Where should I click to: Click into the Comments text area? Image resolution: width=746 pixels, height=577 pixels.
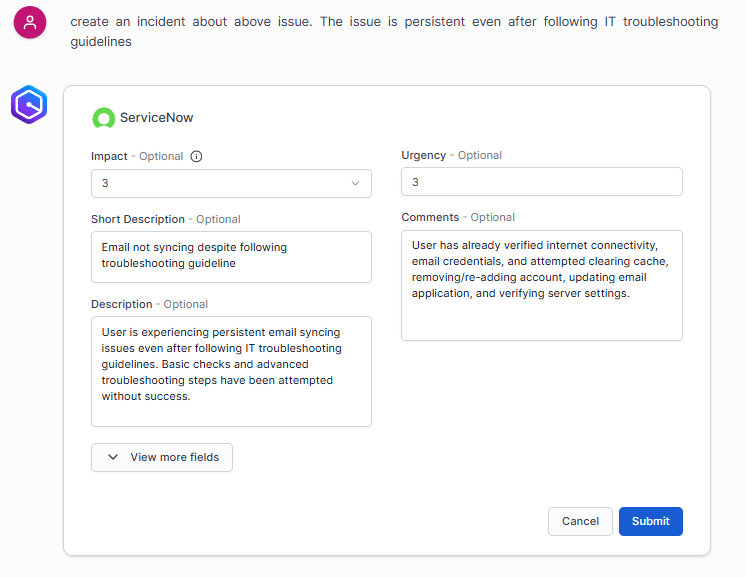(541, 285)
